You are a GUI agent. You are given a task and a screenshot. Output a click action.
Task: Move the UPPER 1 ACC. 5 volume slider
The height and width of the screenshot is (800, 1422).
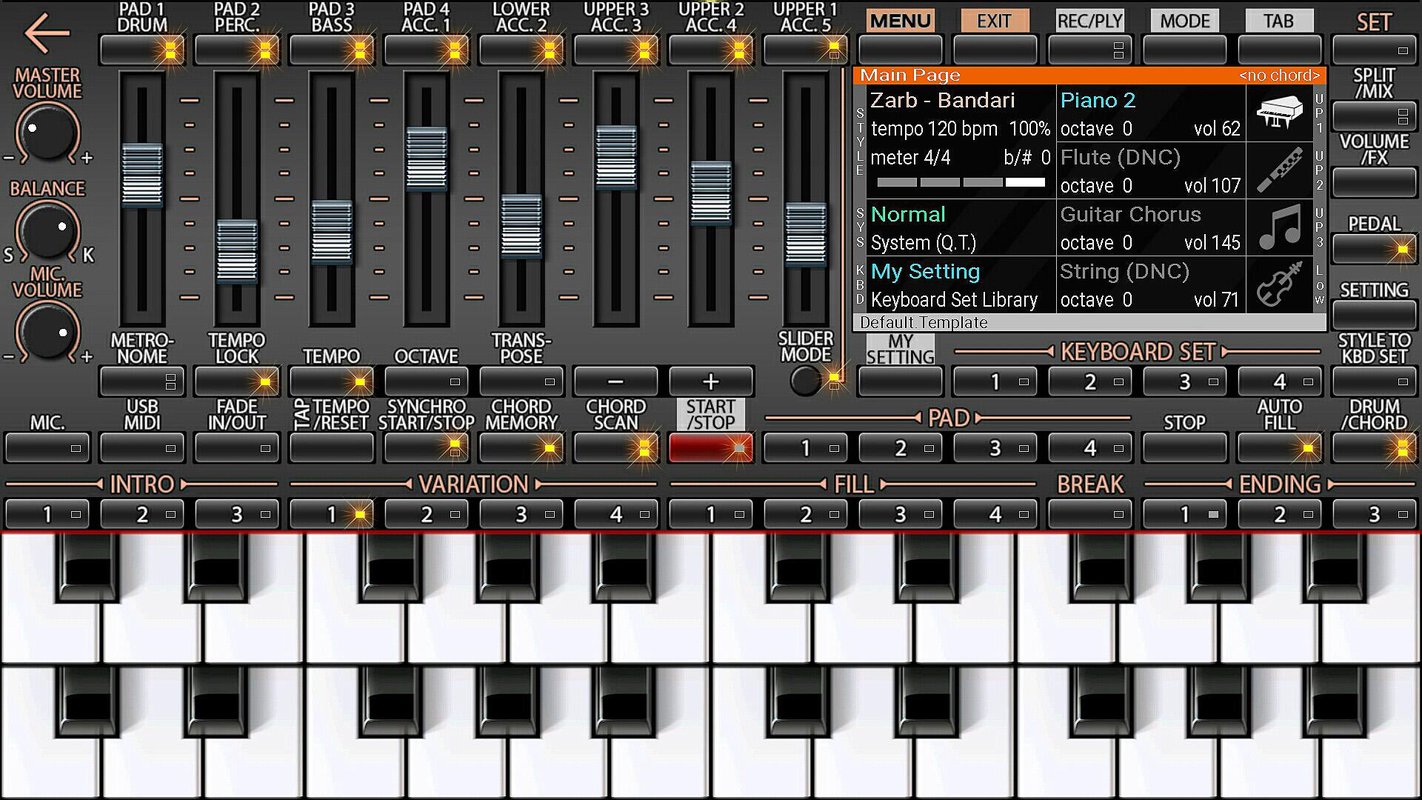click(806, 235)
